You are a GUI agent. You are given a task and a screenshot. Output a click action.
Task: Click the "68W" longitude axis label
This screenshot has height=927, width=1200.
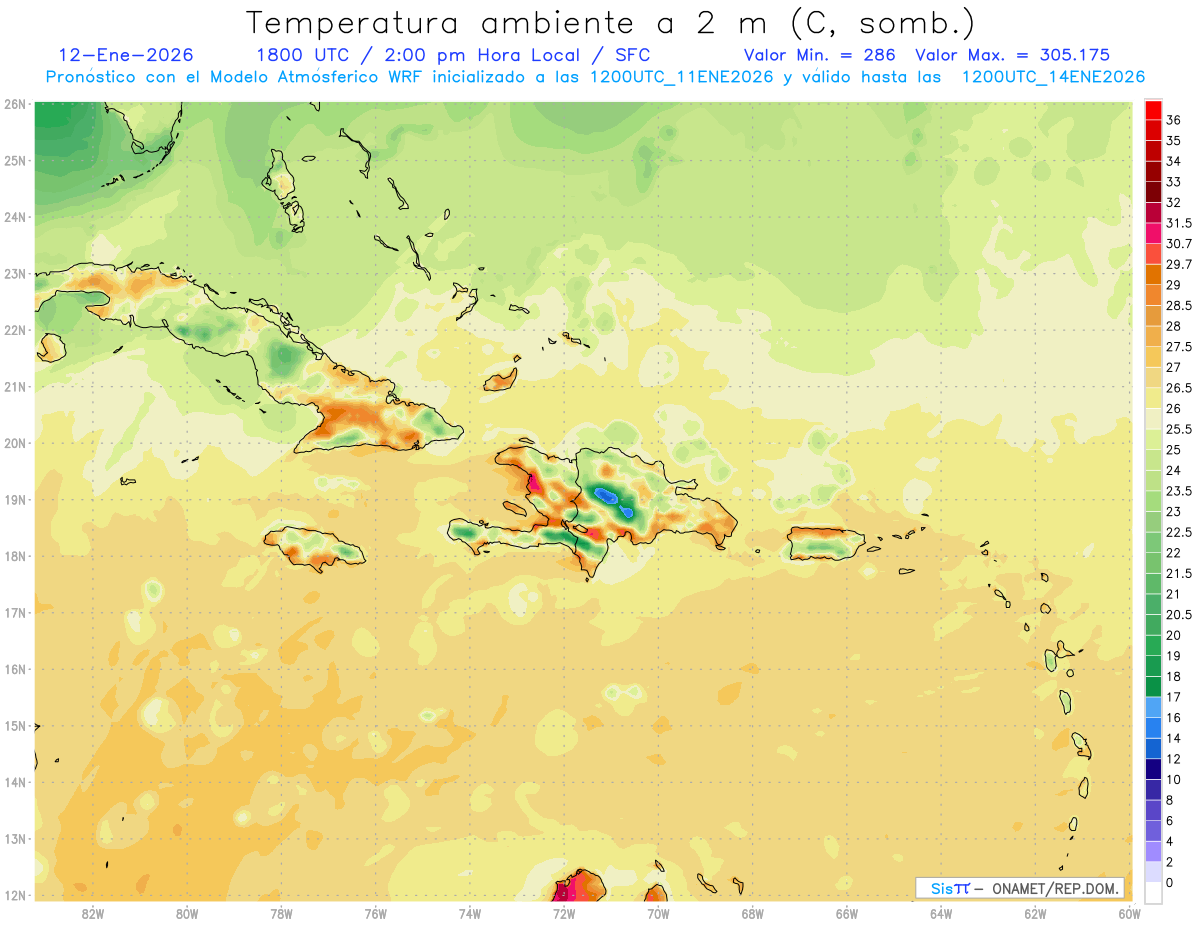[752, 913]
